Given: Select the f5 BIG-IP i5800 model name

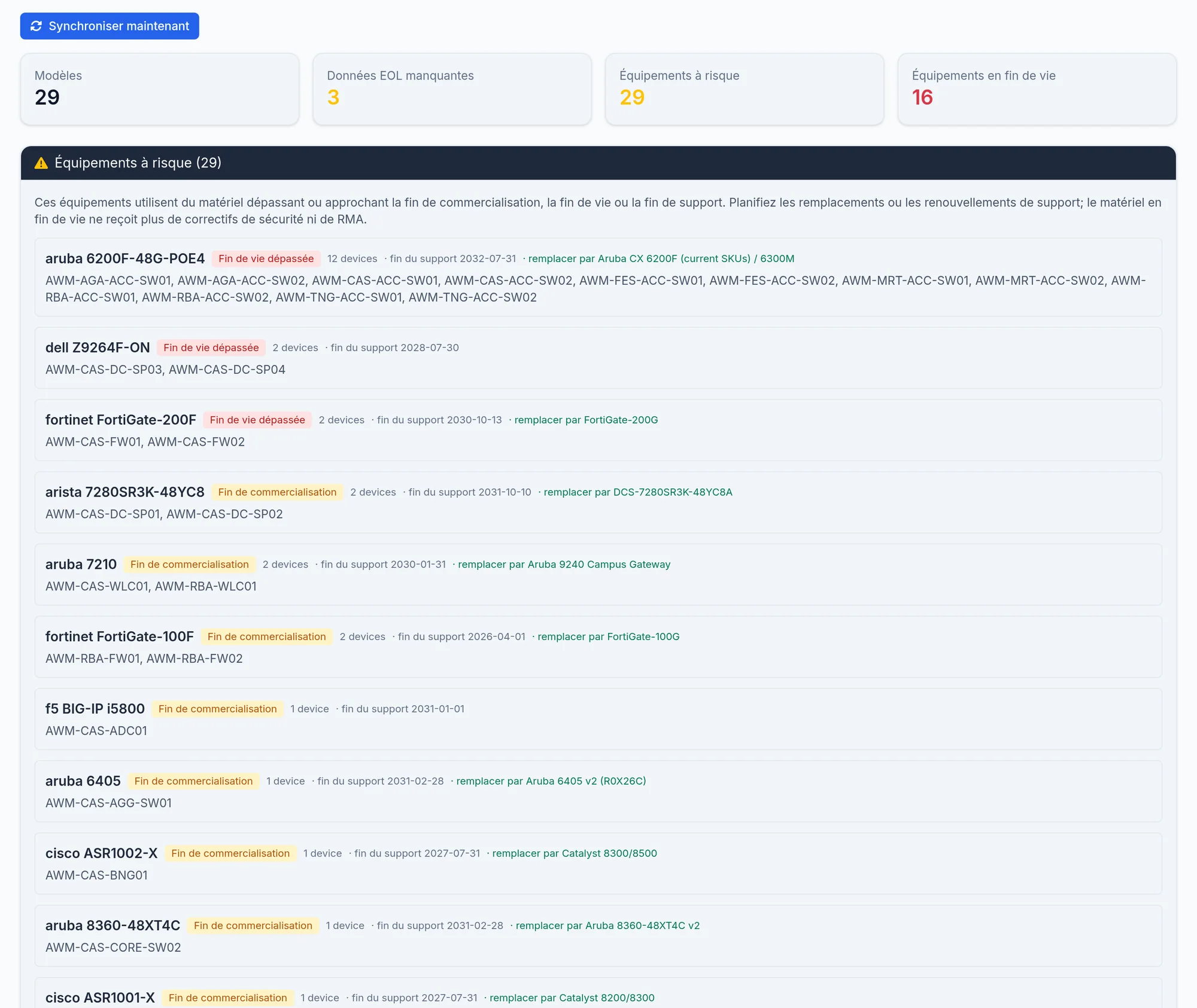Looking at the screenshot, I should click(x=95, y=709).
